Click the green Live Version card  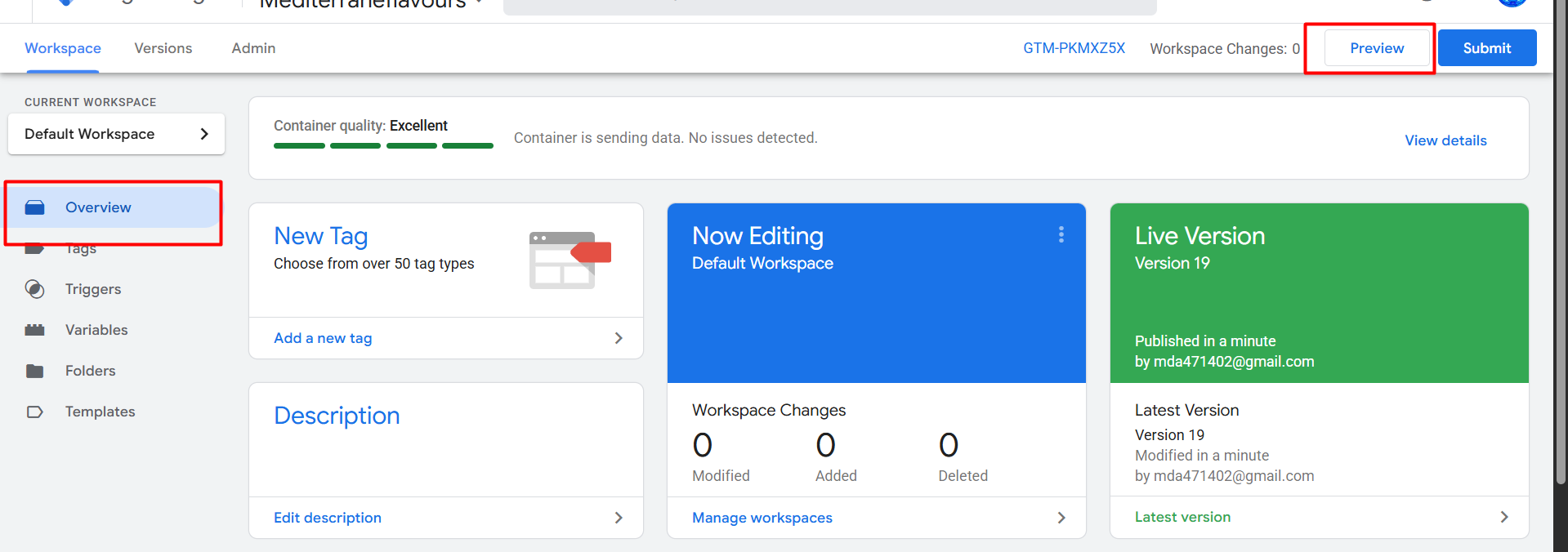click(x=1318, y=293)
